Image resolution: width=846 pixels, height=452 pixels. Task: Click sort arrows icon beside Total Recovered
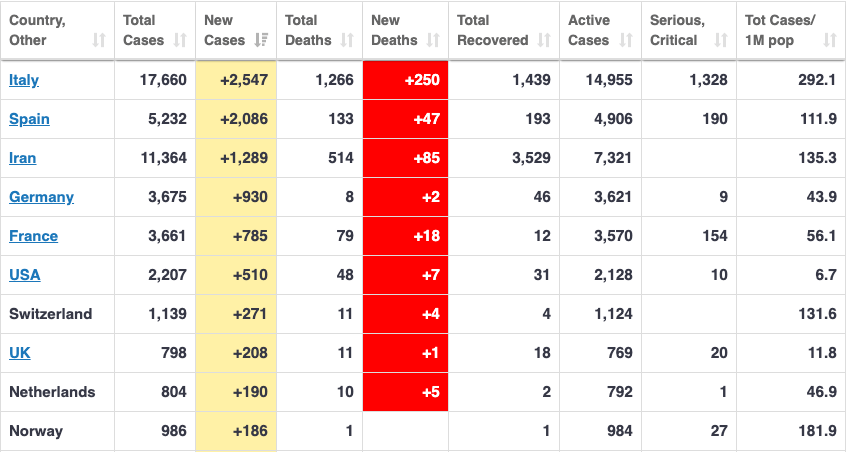point(544,40)
